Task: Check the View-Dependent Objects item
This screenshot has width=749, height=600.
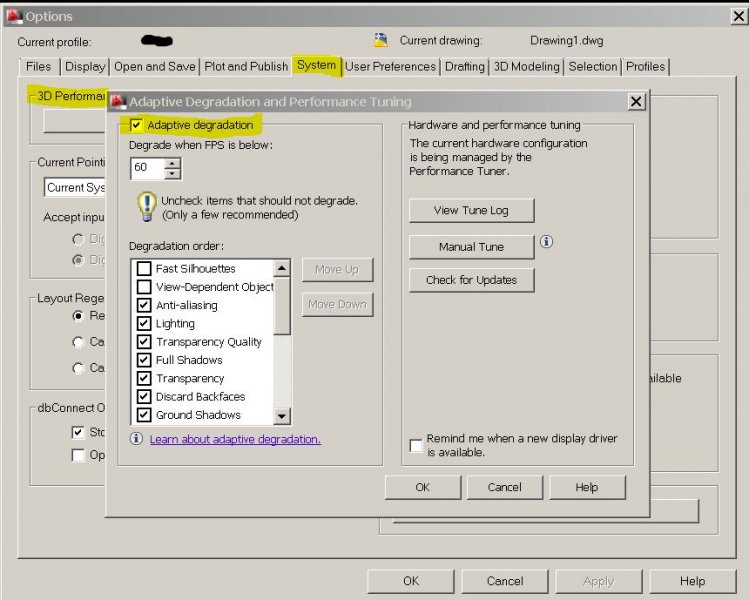Action: coord(144,287)
